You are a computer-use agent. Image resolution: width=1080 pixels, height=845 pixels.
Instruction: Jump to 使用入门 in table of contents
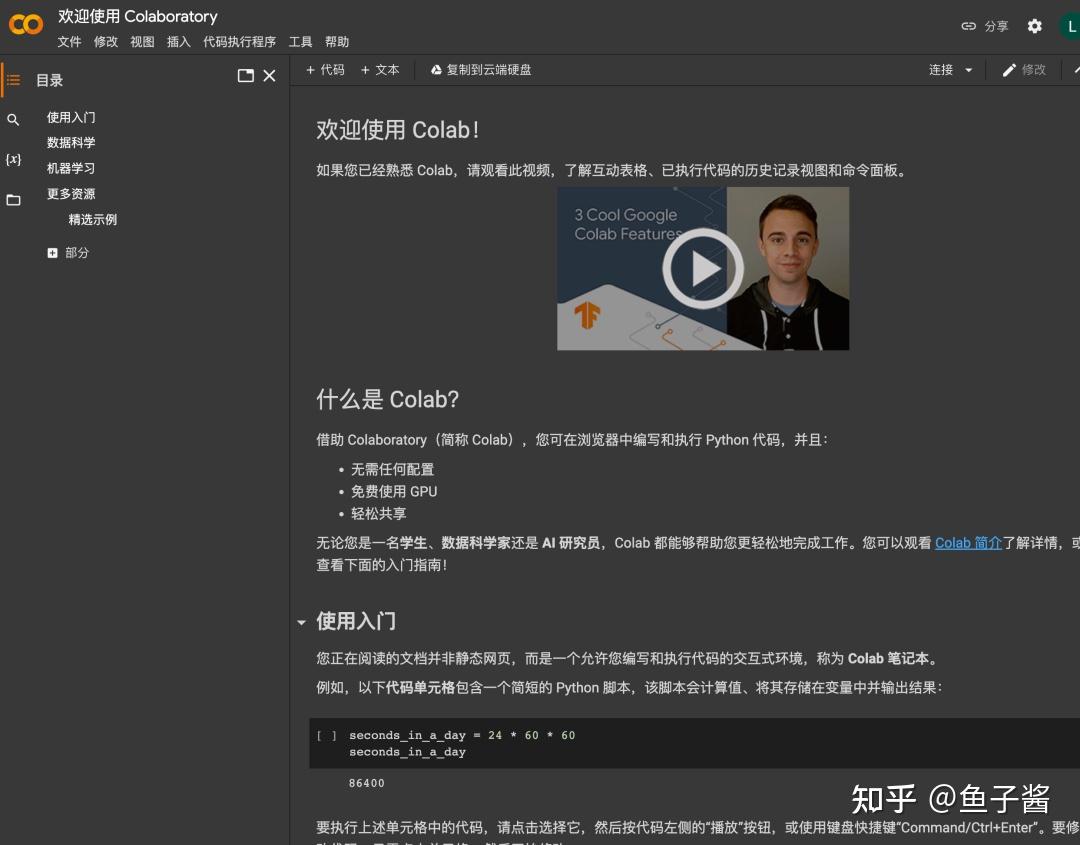tap(71, 118)
